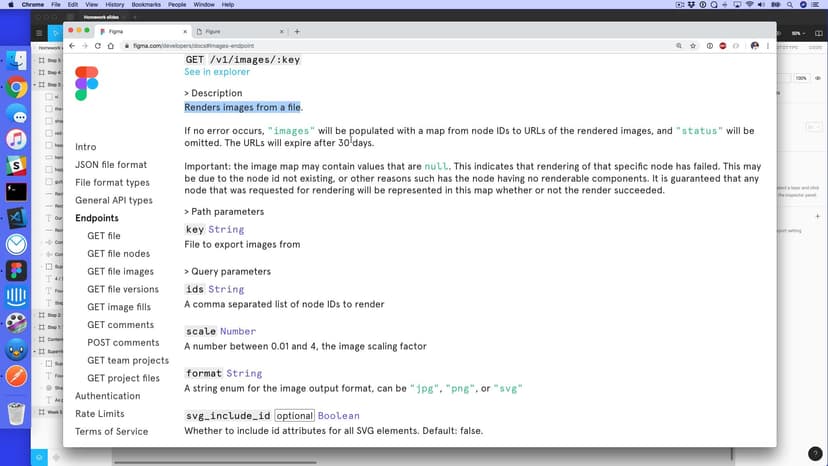Open Finder from the dock
828x466 pixels.
pos(16,62)
